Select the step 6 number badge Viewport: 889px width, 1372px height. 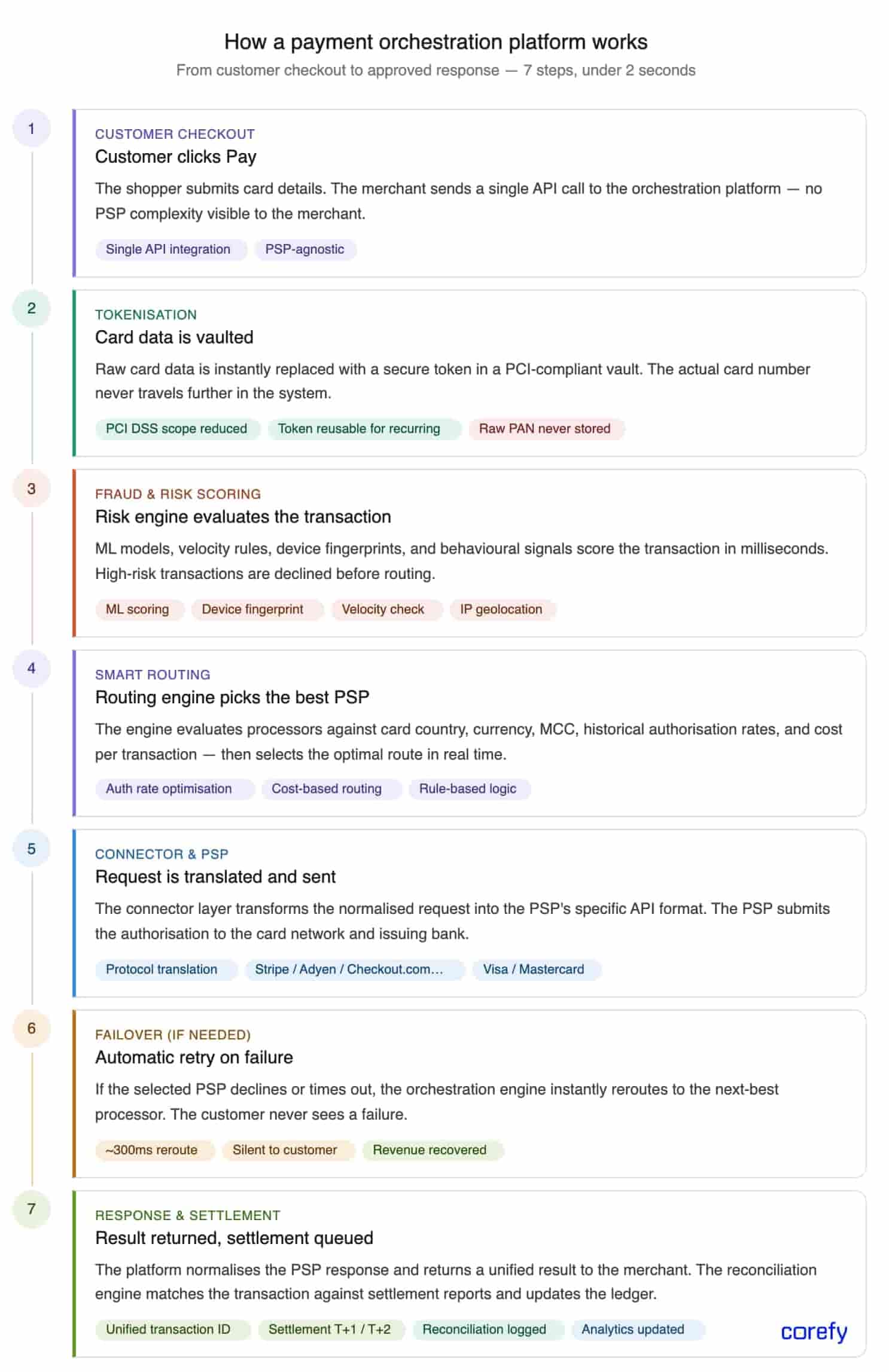31,1028
